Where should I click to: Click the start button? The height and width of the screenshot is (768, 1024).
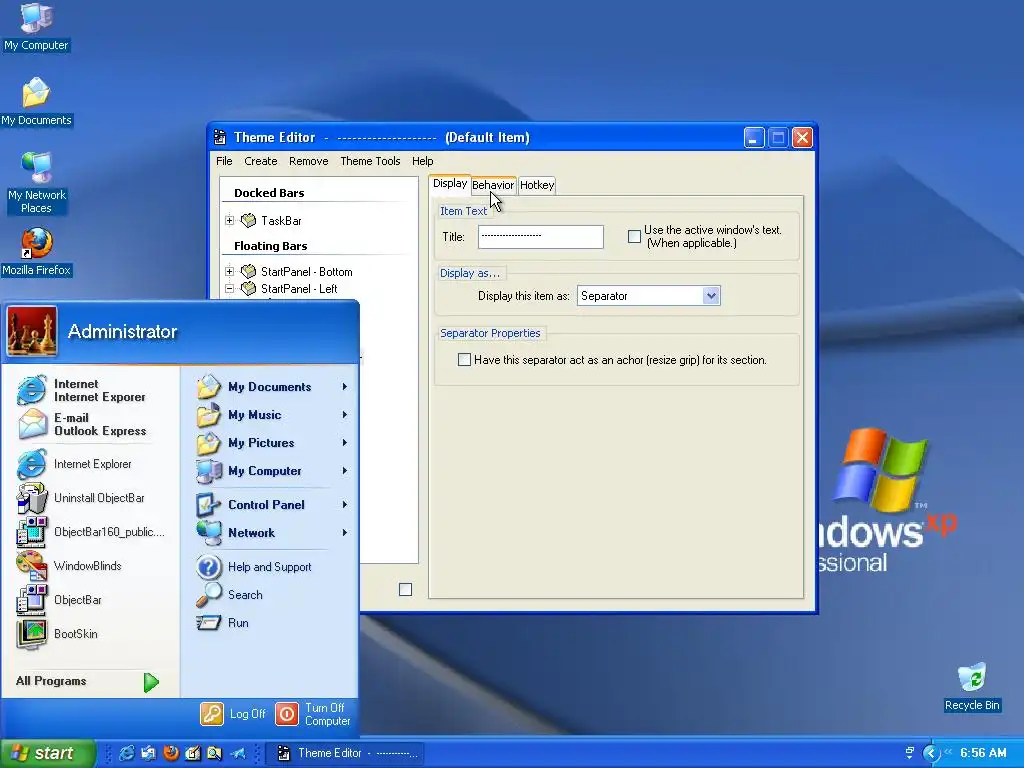[x=47, y=753]
